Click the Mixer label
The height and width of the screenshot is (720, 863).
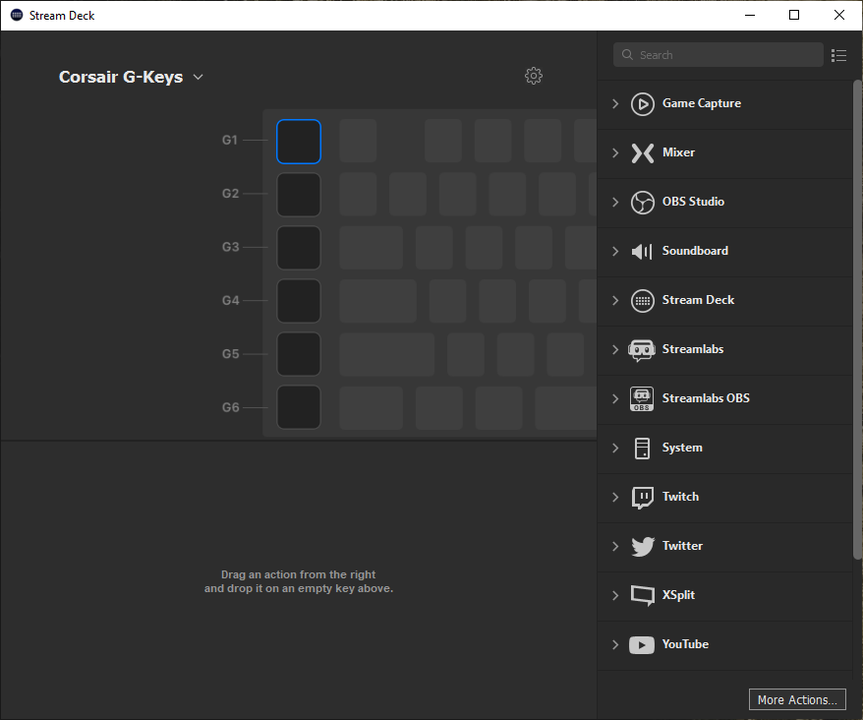(678, 152)
